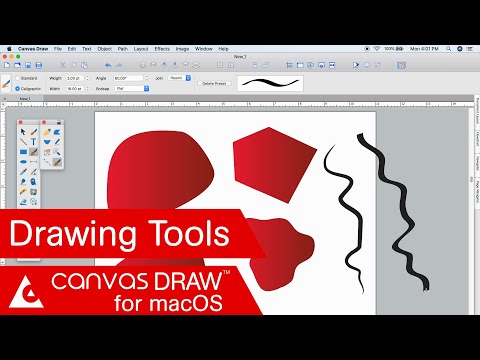Open the Apple menu
480x360 pixels.
pos(9,49)
